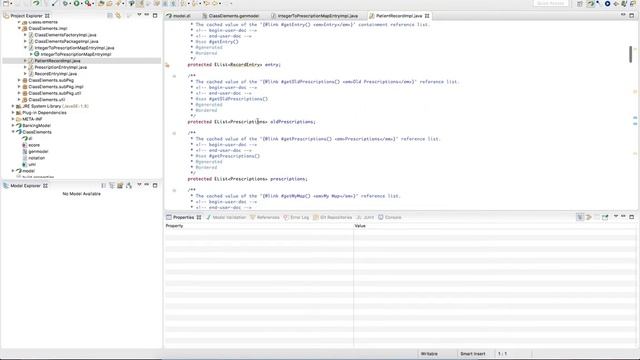The width and height of the screenshot is (640, 360).
Task: Expand the ClassElementsFactoryImpl.java node
Action: point(25,35)
